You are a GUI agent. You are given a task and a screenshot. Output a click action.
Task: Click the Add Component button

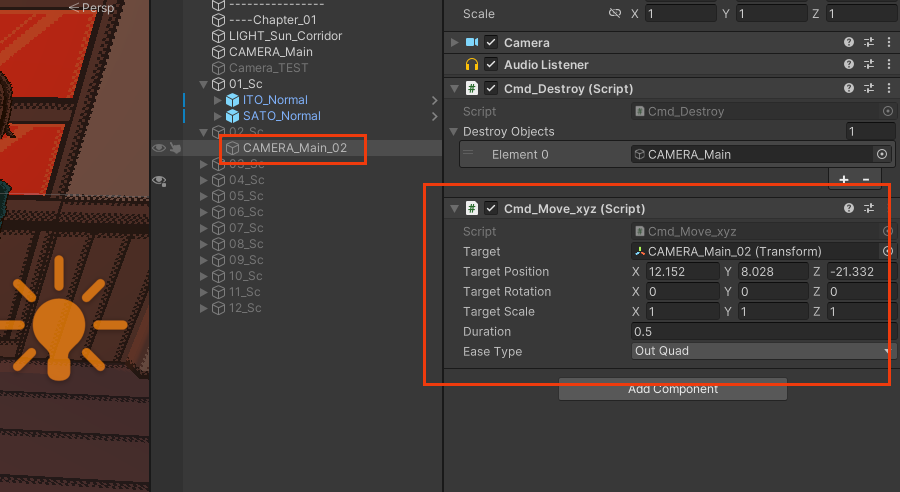tap(673, 389)
